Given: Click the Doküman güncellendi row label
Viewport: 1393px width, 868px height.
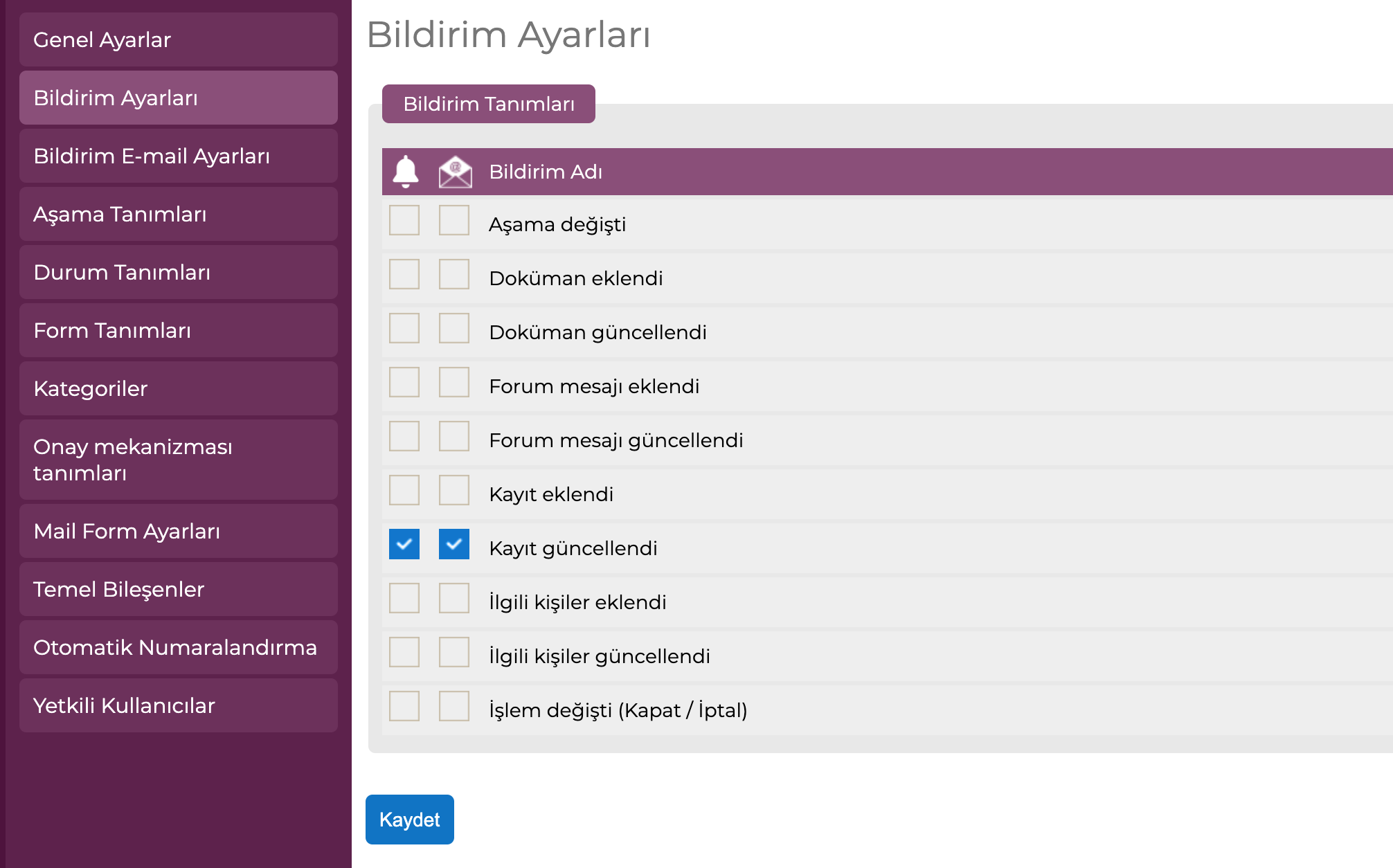Looking at the screenshot, I should pyautogui.click(x=597, y=332).
